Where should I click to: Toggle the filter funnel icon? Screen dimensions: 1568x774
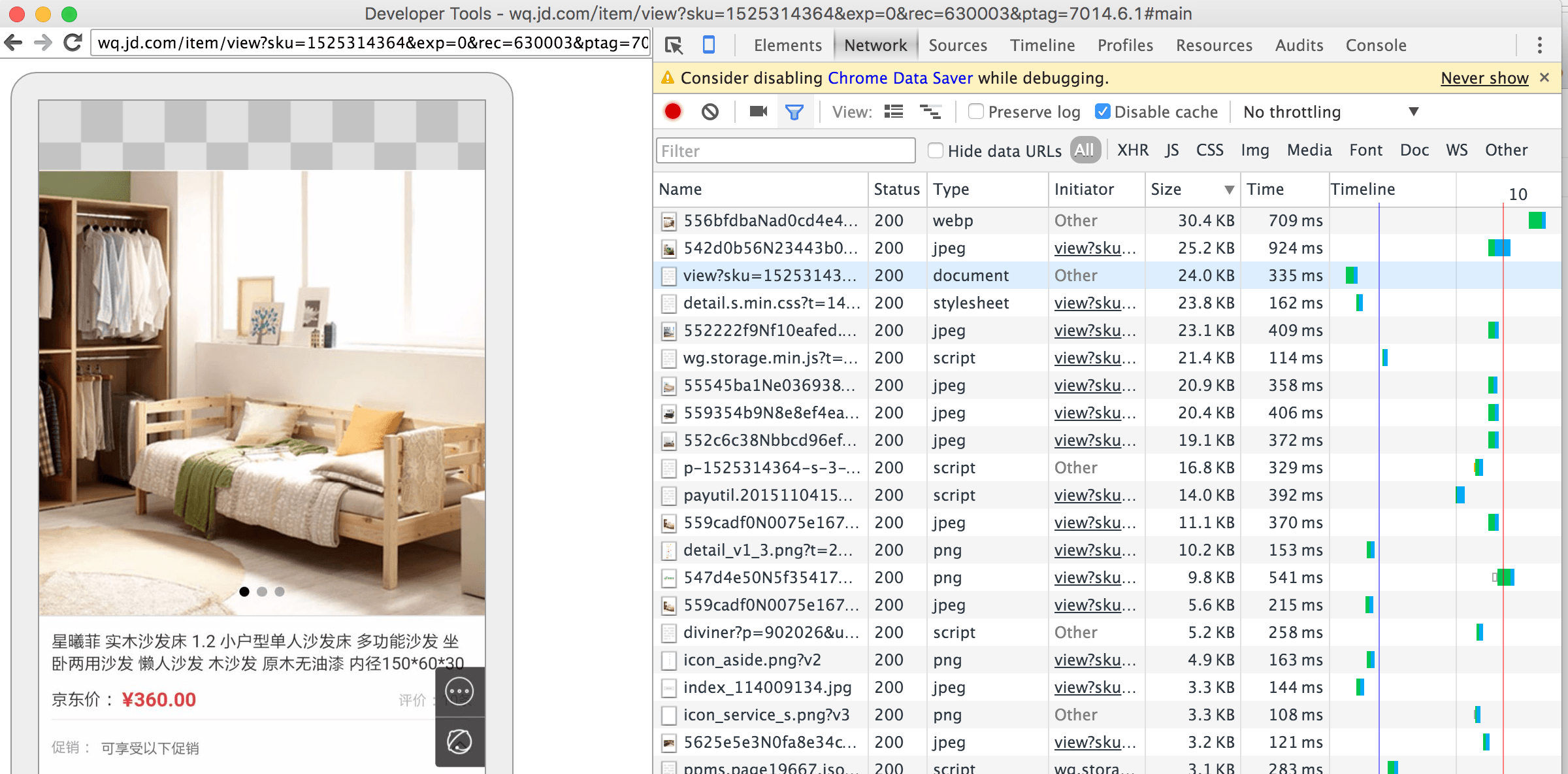(794, 112)
